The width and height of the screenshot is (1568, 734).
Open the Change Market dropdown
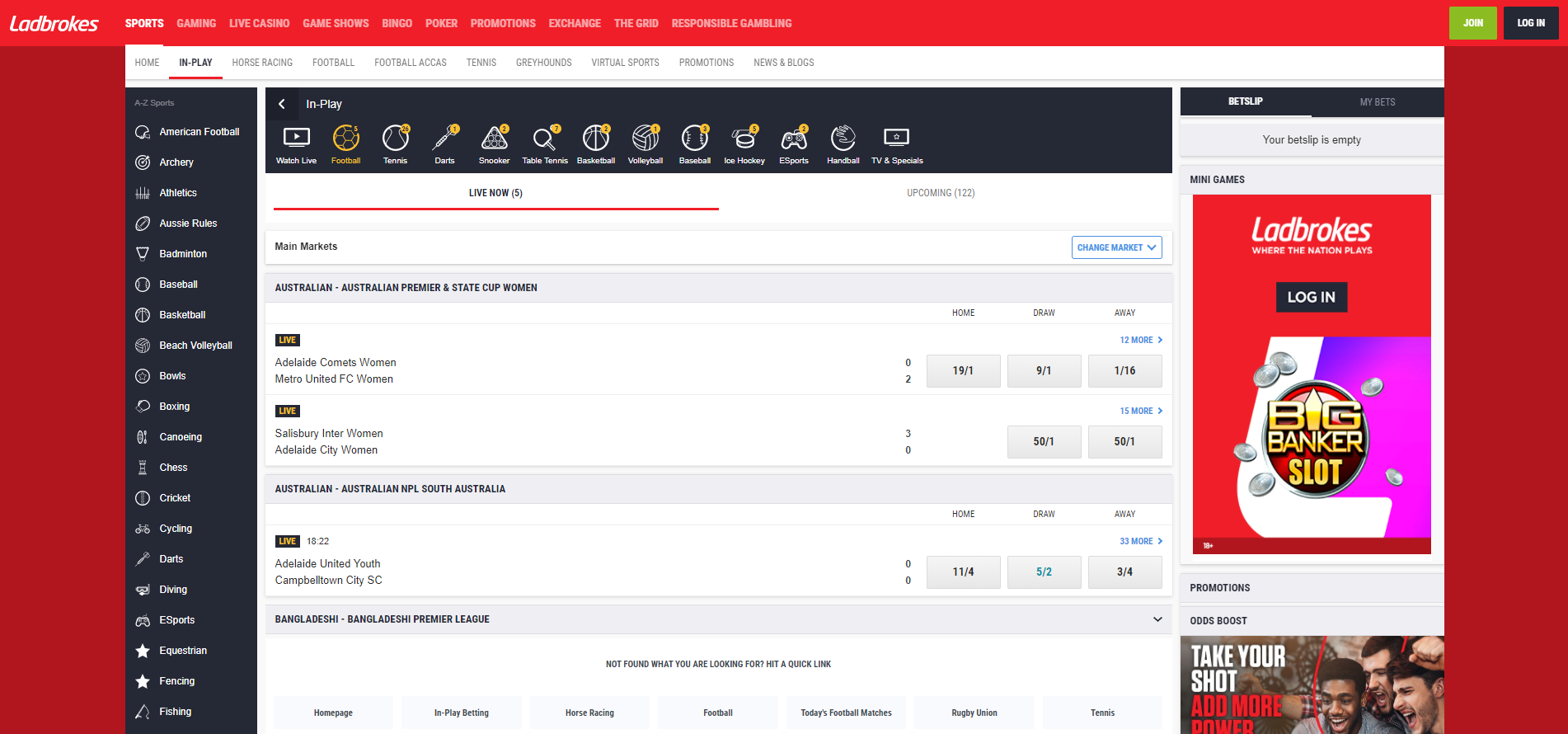(1116, 247)
